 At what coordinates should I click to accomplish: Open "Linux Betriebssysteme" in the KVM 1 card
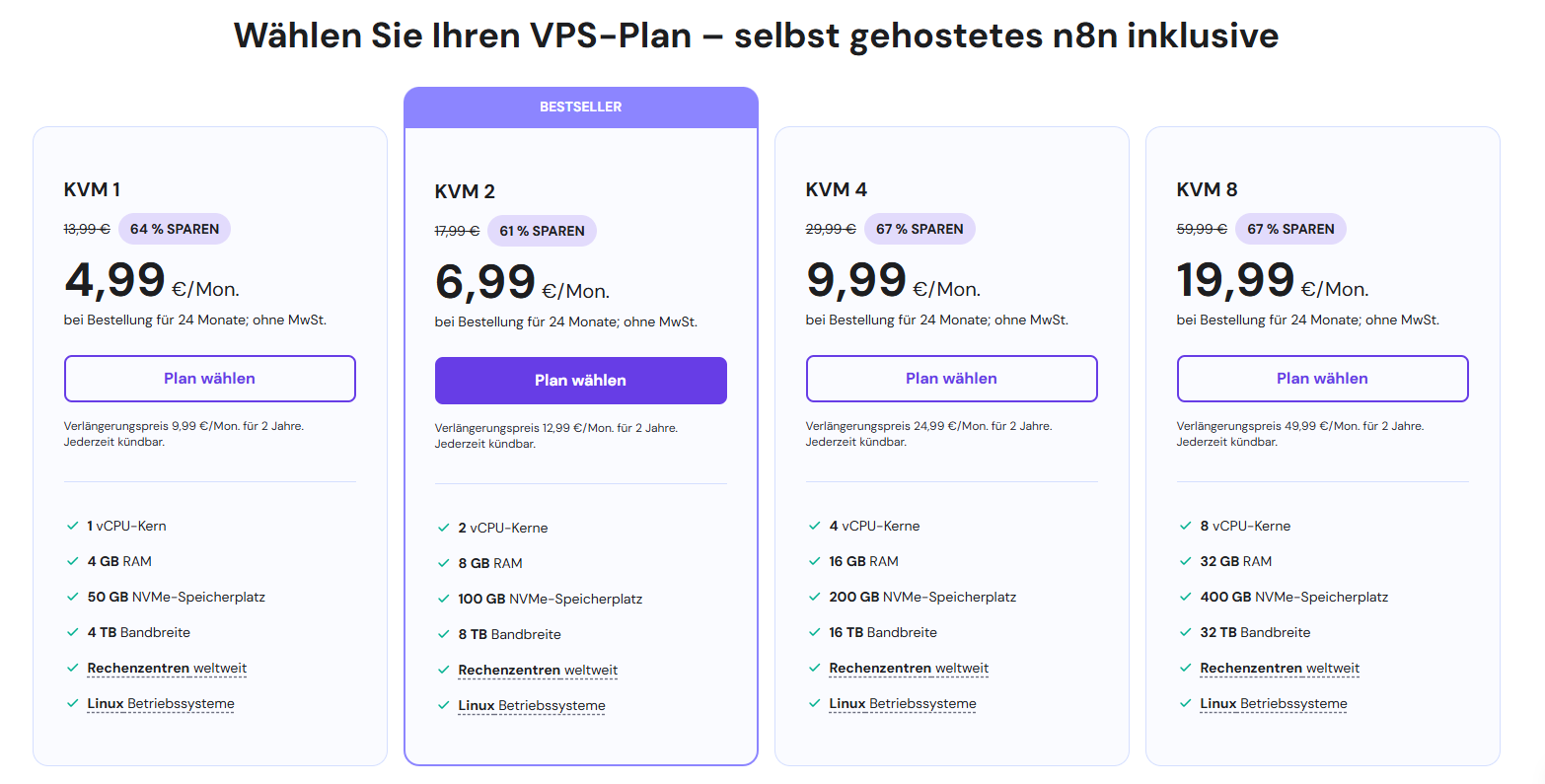point(160,703)
